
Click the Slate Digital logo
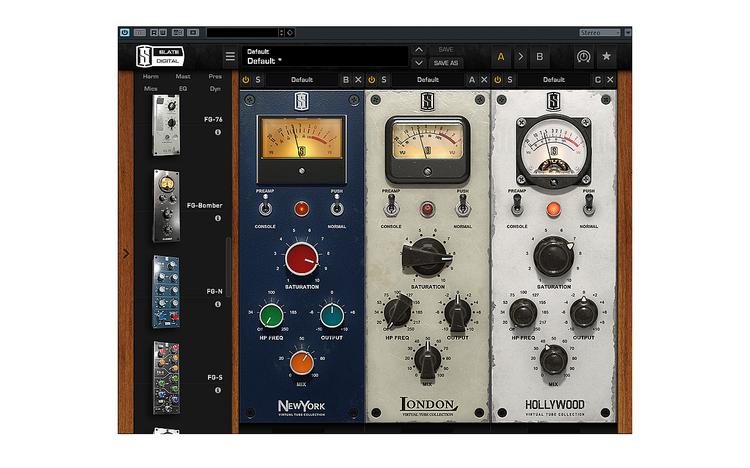(x=159, y=56)
